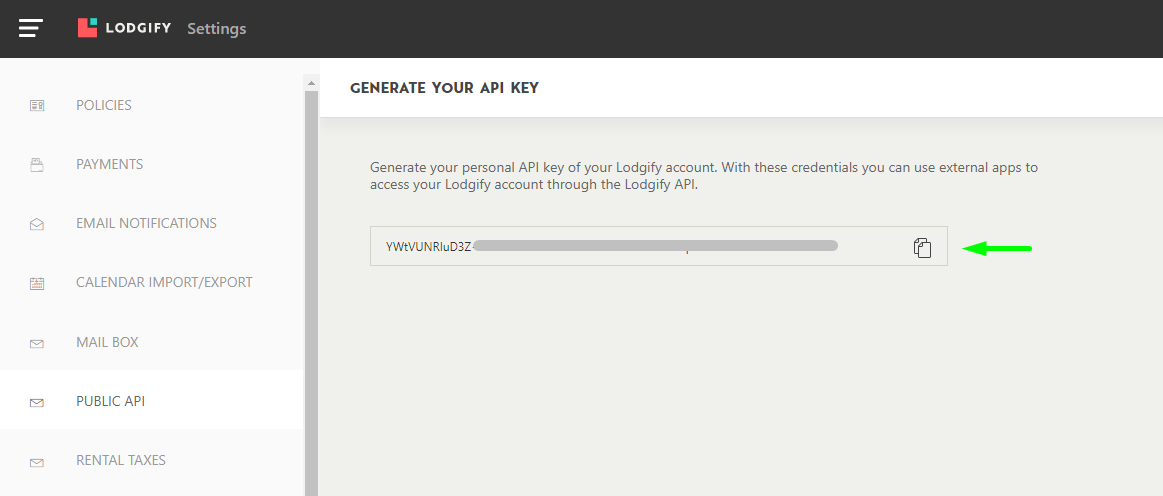Click the Payments sidebar icon

point(37,165)
